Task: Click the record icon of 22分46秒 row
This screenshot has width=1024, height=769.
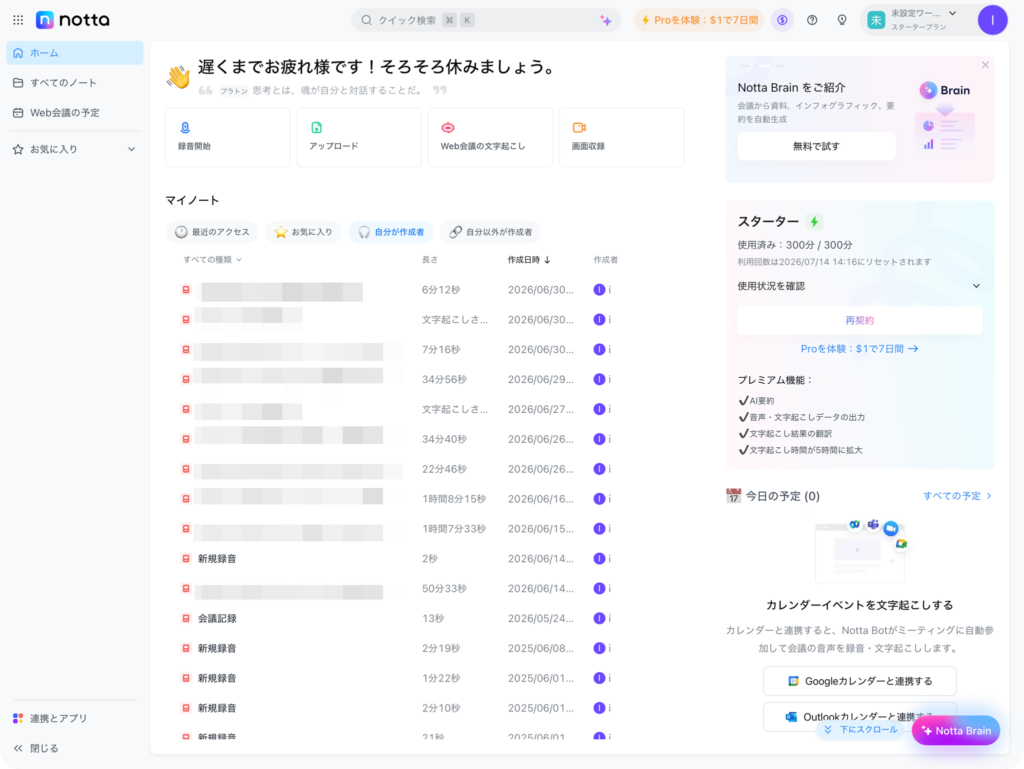Action: click(186, 469)
